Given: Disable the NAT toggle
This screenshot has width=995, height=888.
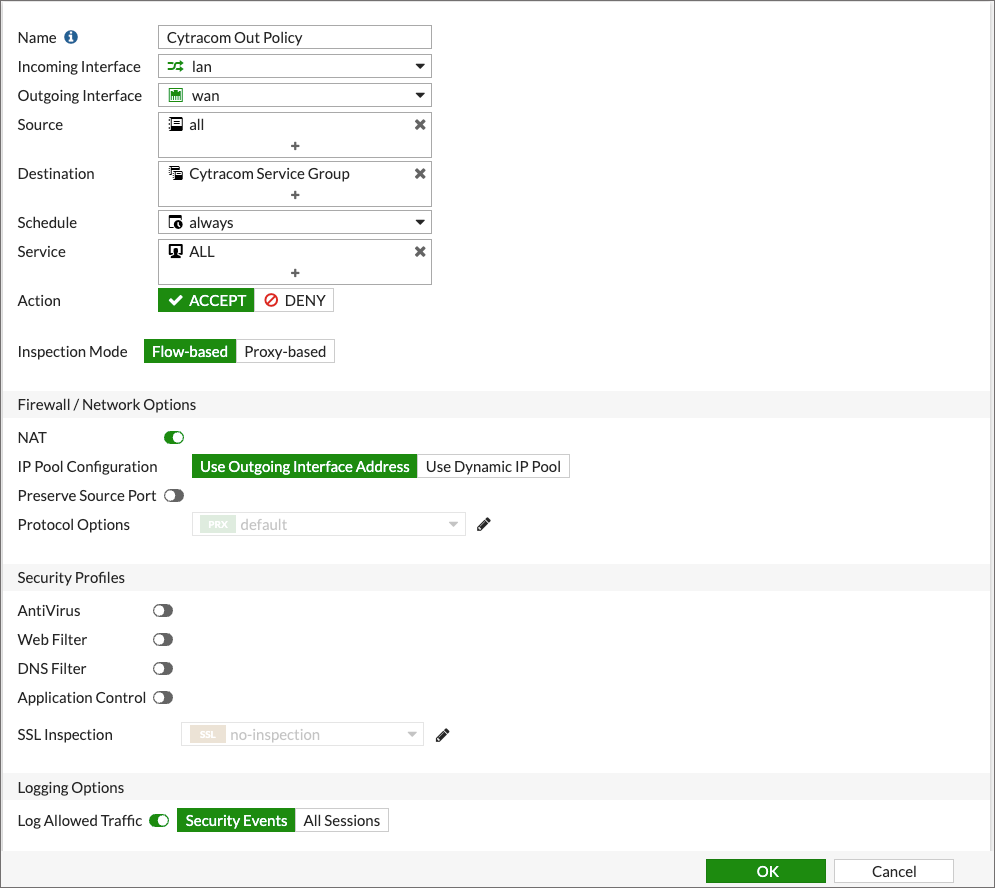Looking at the screenshot, I should (174, 438).
